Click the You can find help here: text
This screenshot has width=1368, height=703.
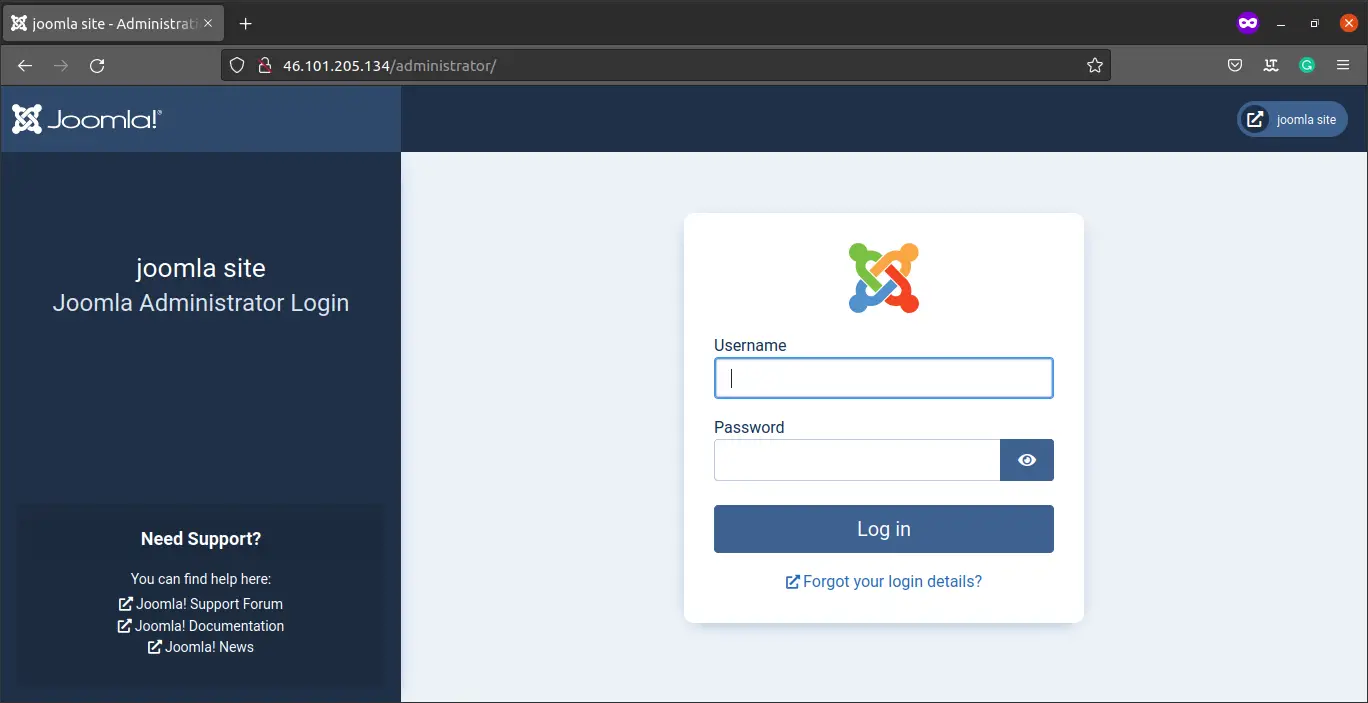pyautogui.click(x=201, y=579)
